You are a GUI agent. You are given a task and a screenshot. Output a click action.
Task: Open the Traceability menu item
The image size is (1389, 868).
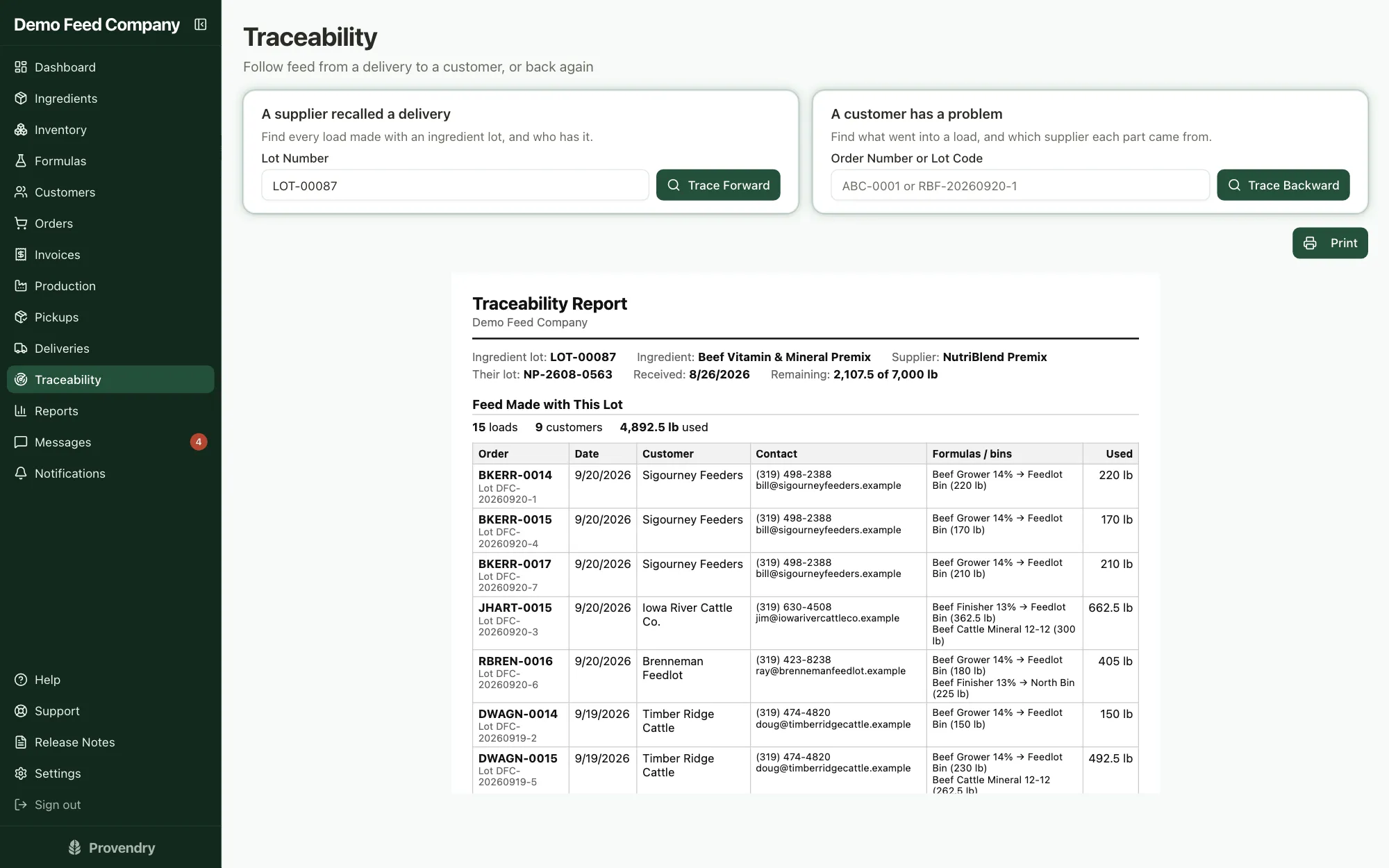tap(110, 380)
